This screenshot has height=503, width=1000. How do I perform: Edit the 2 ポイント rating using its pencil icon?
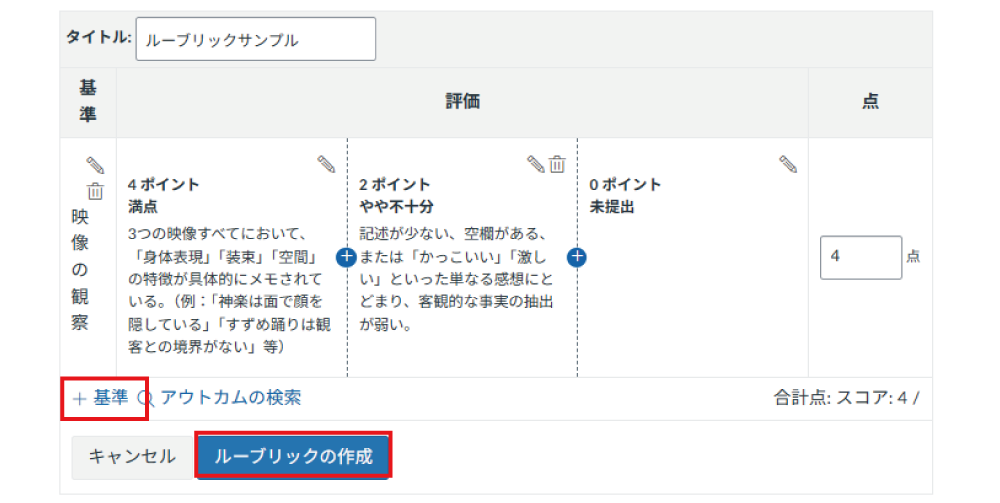[x=536, y=164]
